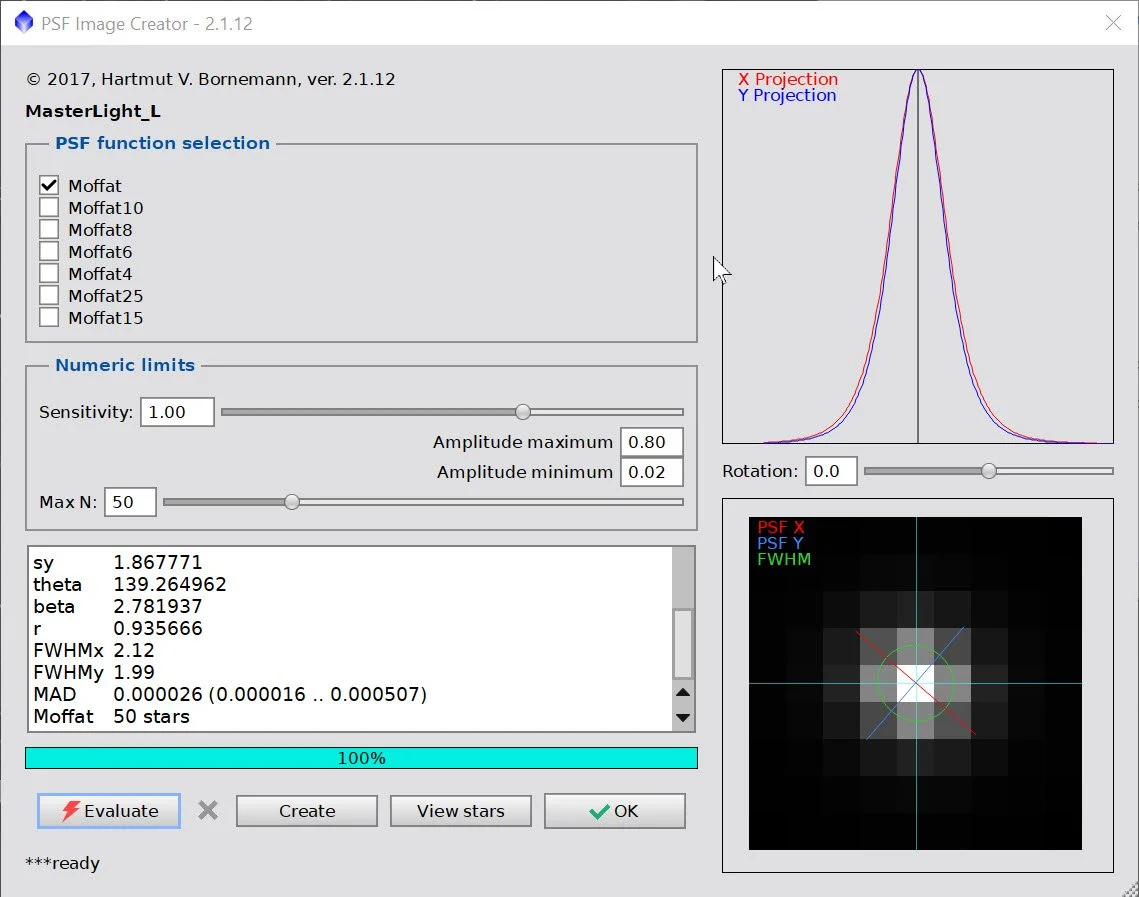
Task: Enable the Moffat8 checkbox
Action: [x=49, y=230]
